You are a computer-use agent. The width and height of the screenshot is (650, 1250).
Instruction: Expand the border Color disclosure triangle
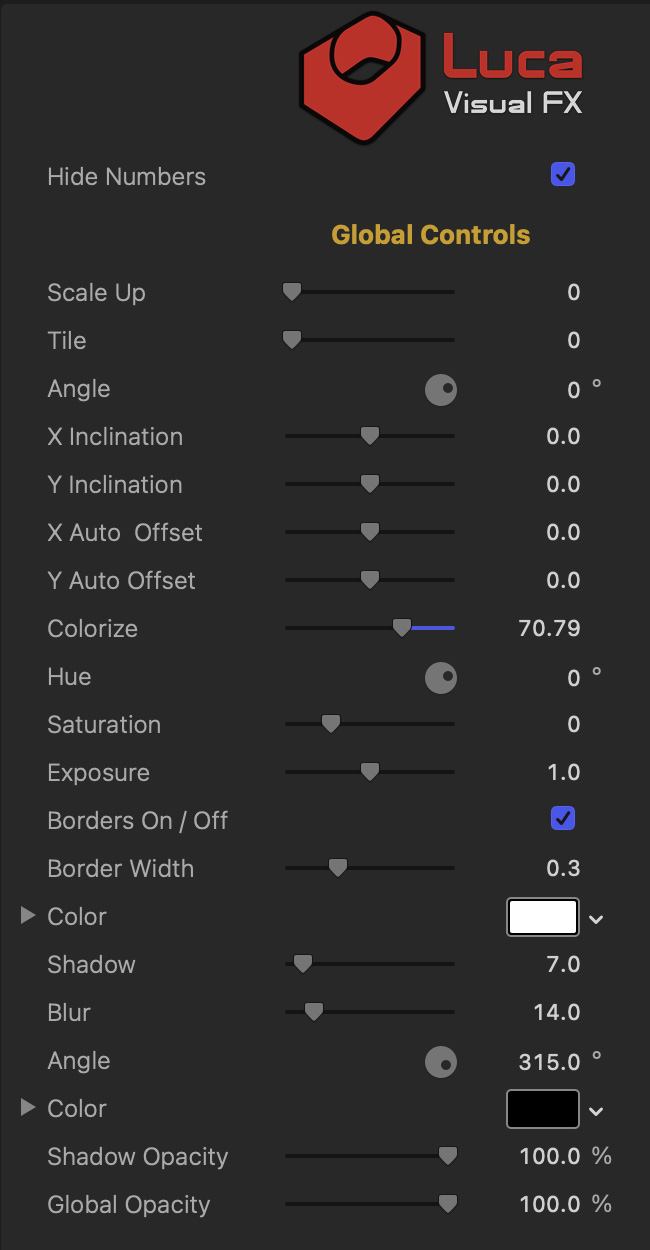[28, 916]
